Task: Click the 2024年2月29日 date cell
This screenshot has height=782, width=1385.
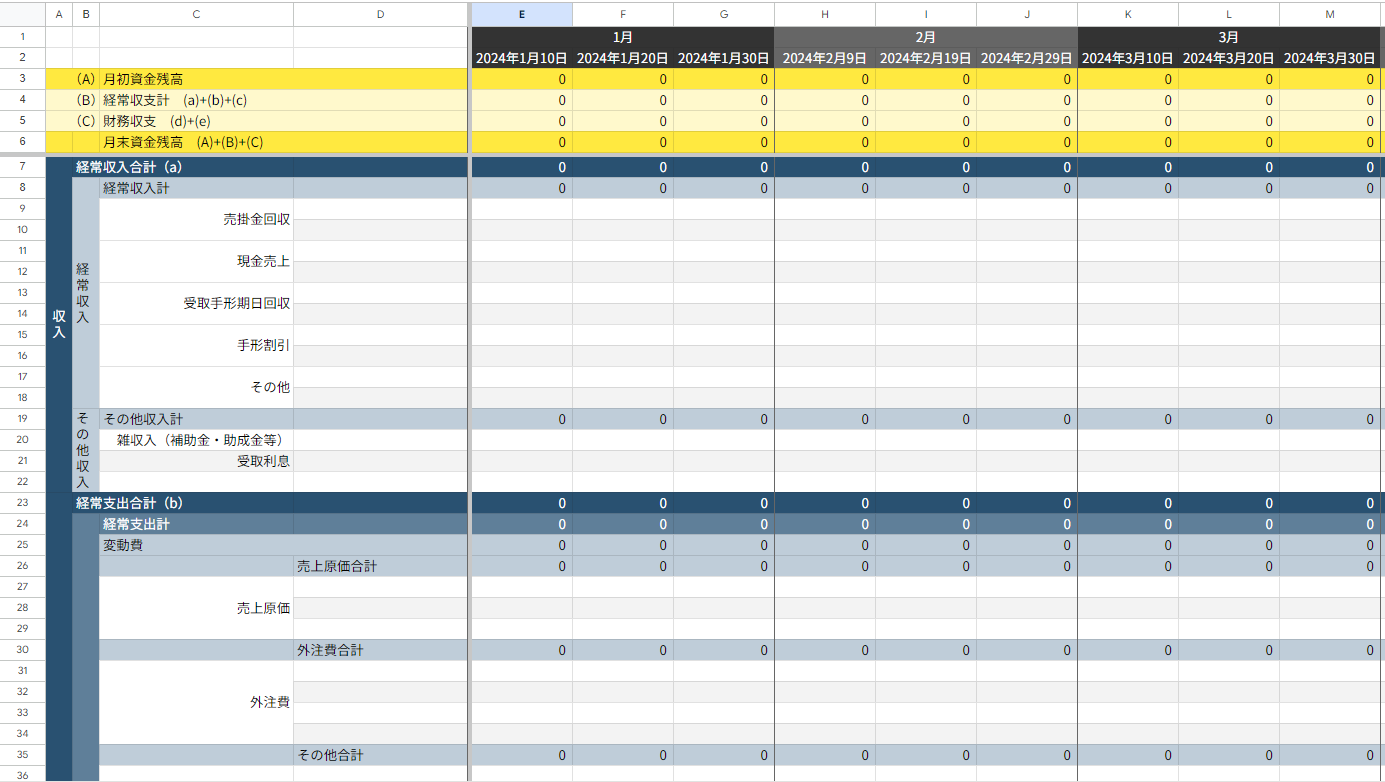Action: coord(1027,58)
